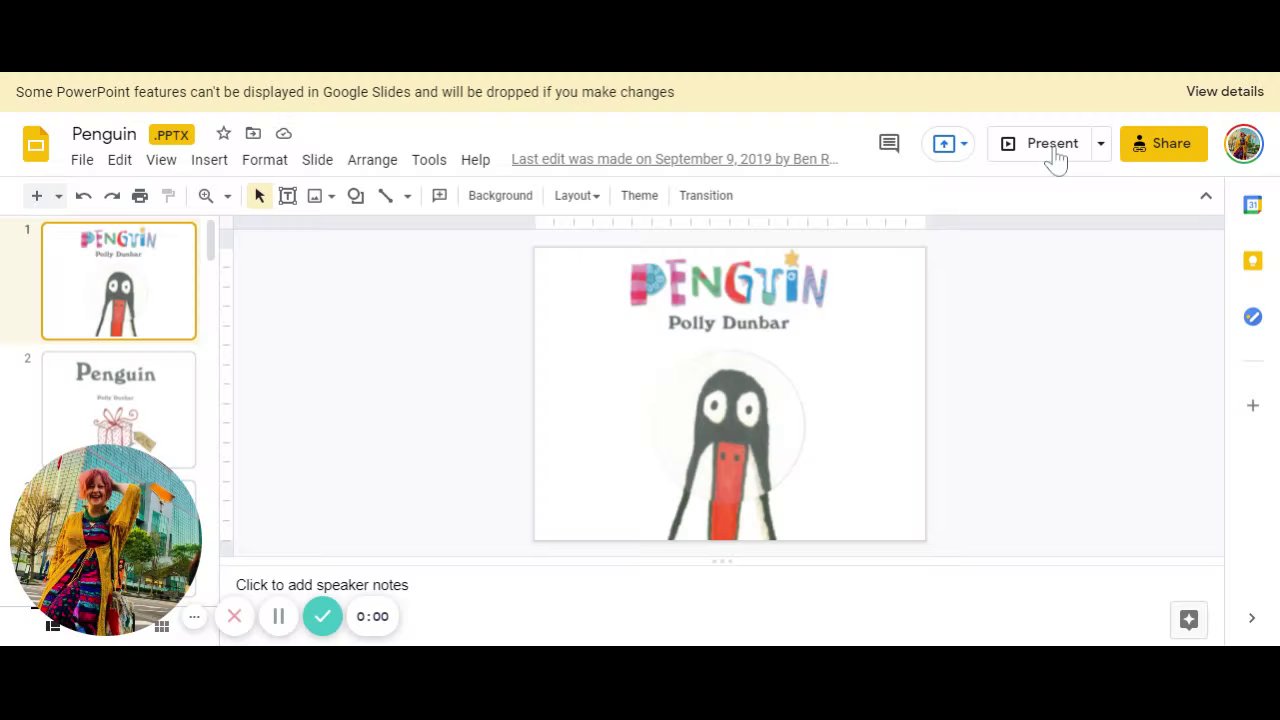Image resolution: width=1280 pixels, height=720 pixels.
Task: Choose the select arrow cursor tool
Action: point(259,196)
